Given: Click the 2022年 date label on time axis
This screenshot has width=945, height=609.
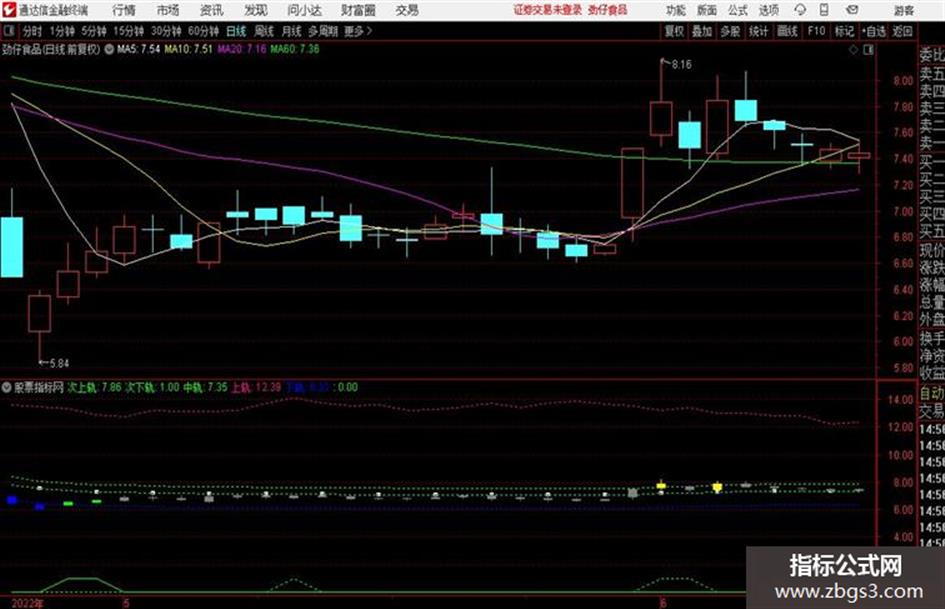Looking at the screenshot, I should pyautogui.click(x=28, y=602).
